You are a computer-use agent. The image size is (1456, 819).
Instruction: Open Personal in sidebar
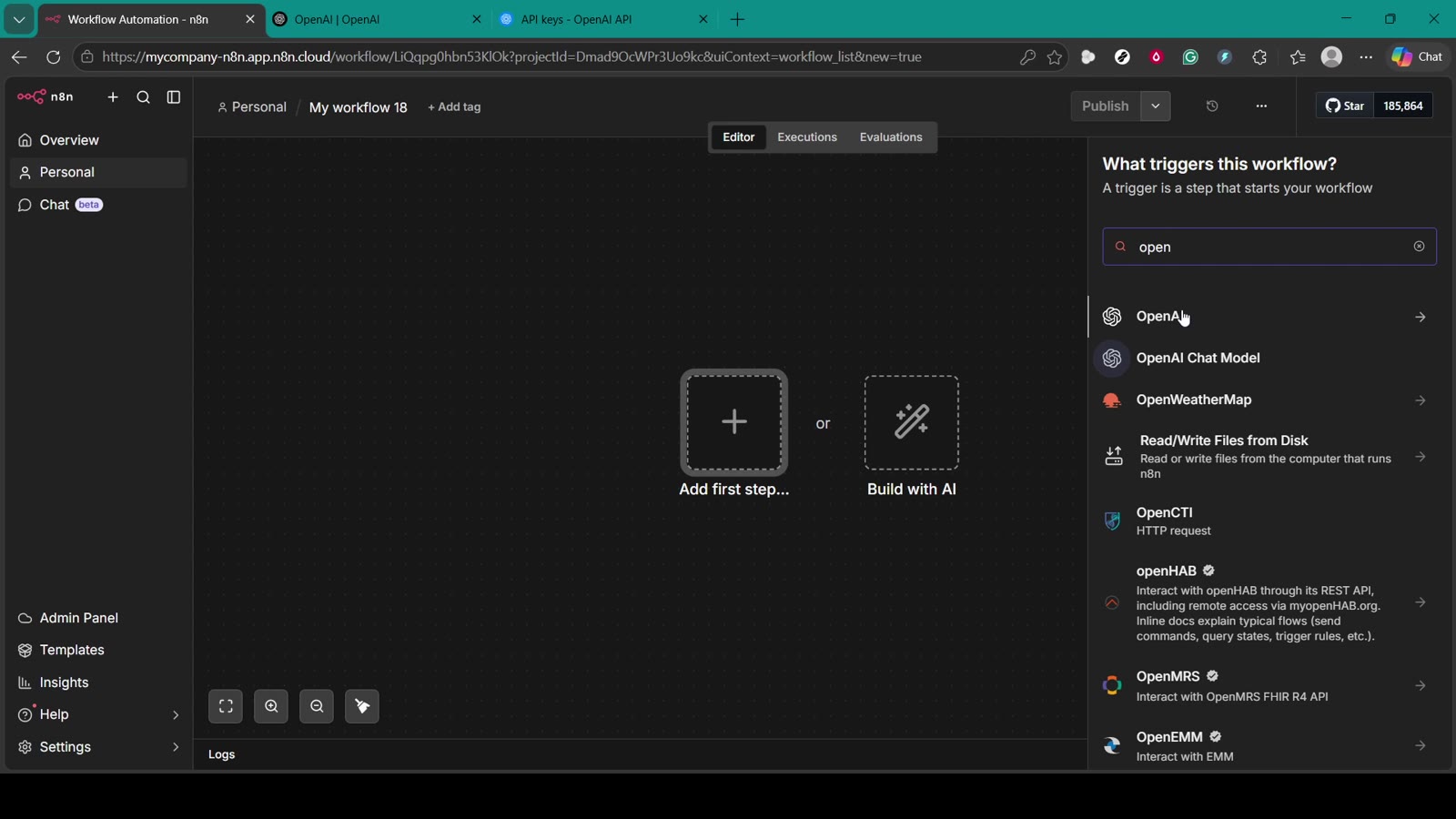[x=98, y=173]
